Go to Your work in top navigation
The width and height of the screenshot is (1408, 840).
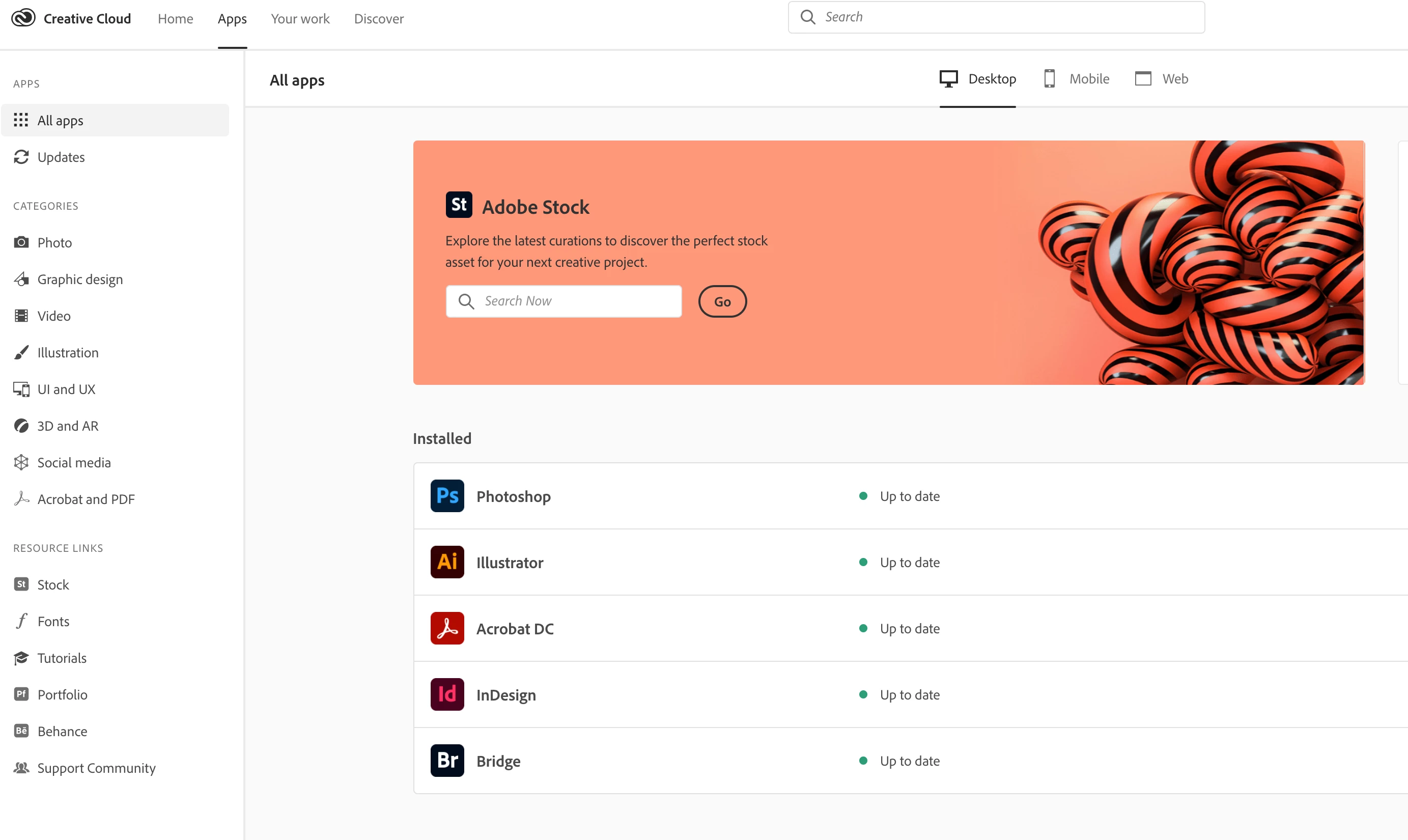[300, 19]
